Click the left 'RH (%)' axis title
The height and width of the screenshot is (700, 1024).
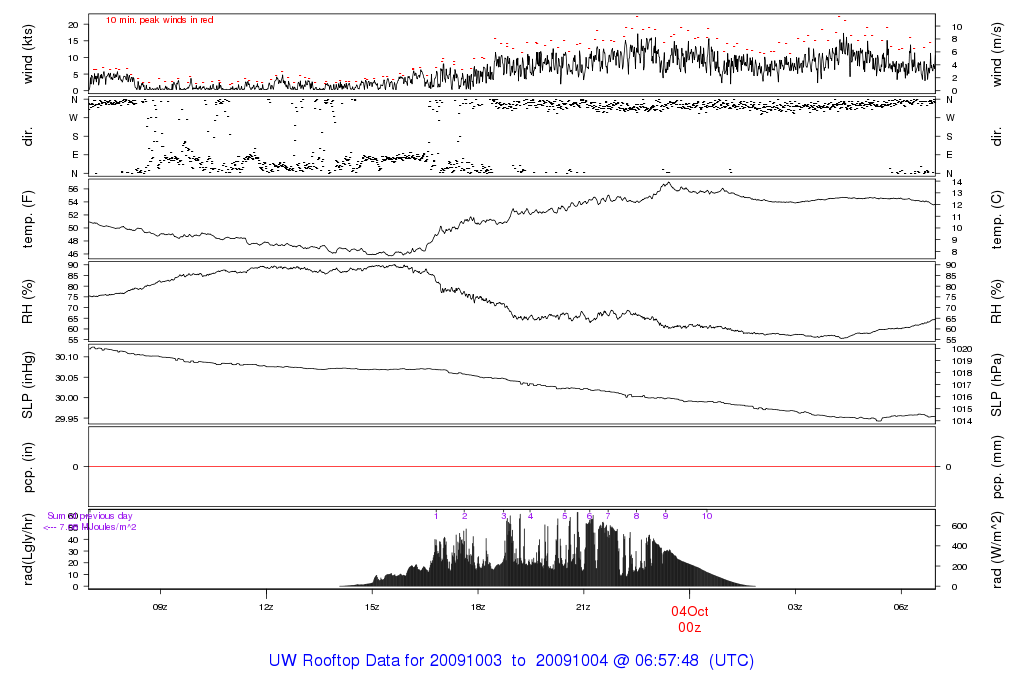click(27, 302)
